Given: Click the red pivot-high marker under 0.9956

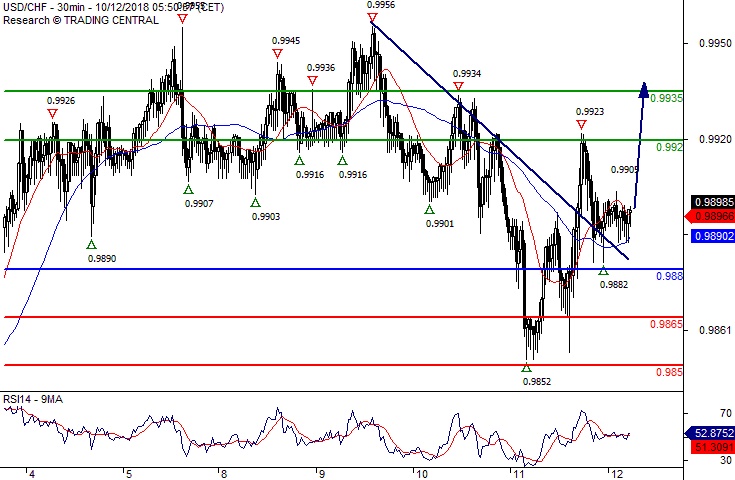Looking at the screenshot, I should 372,18.
